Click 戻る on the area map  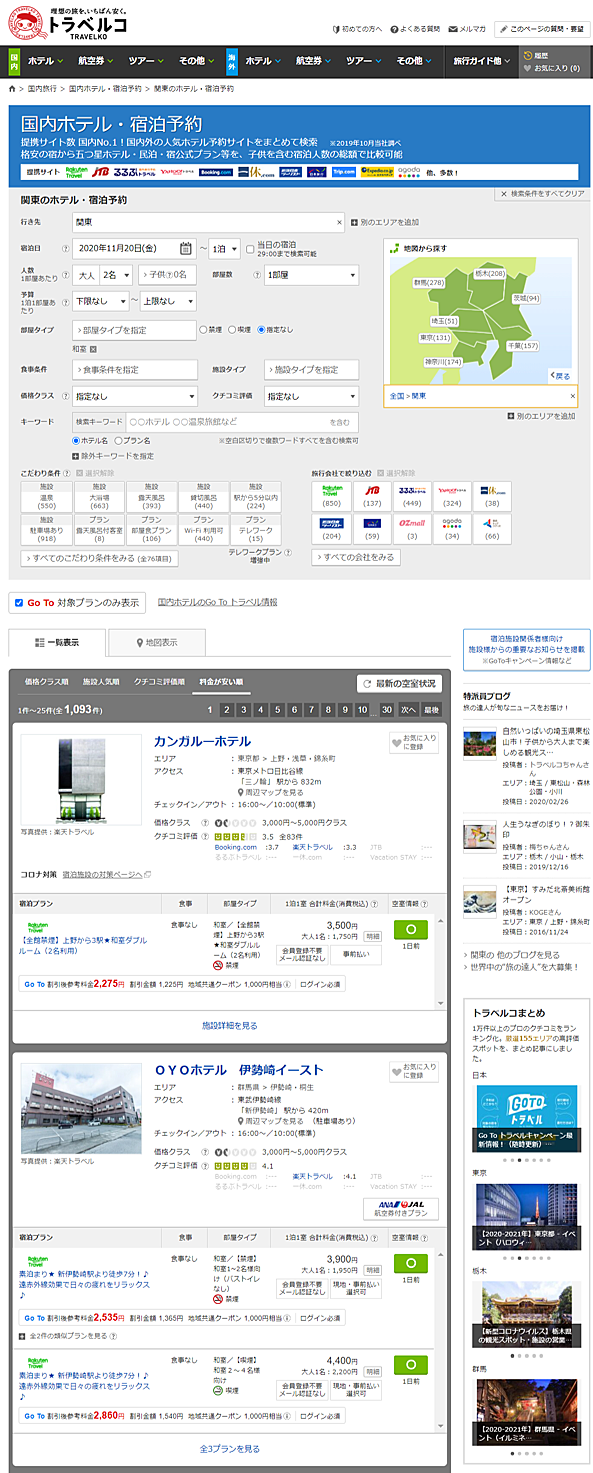[560, 376]
